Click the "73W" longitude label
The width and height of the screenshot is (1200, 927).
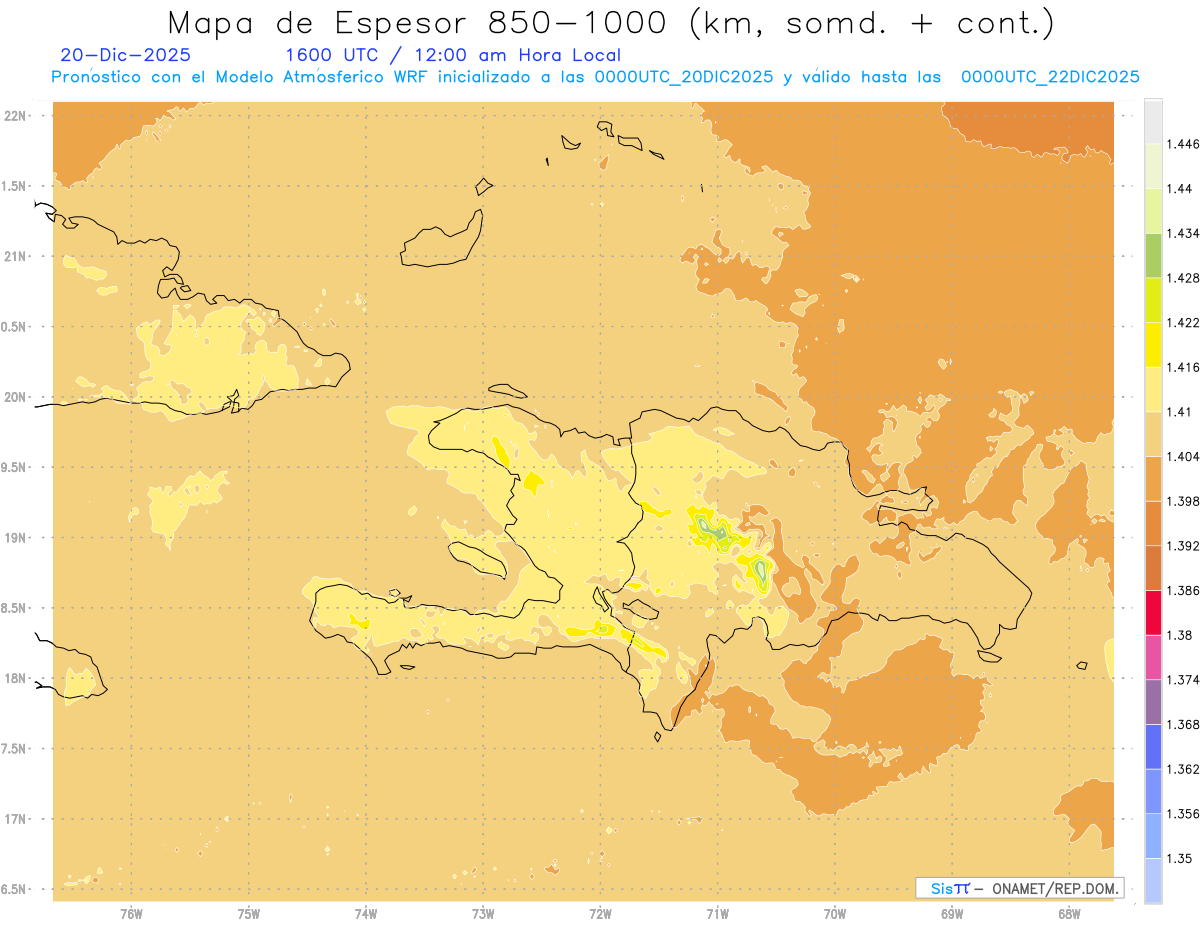coord(483,914)
